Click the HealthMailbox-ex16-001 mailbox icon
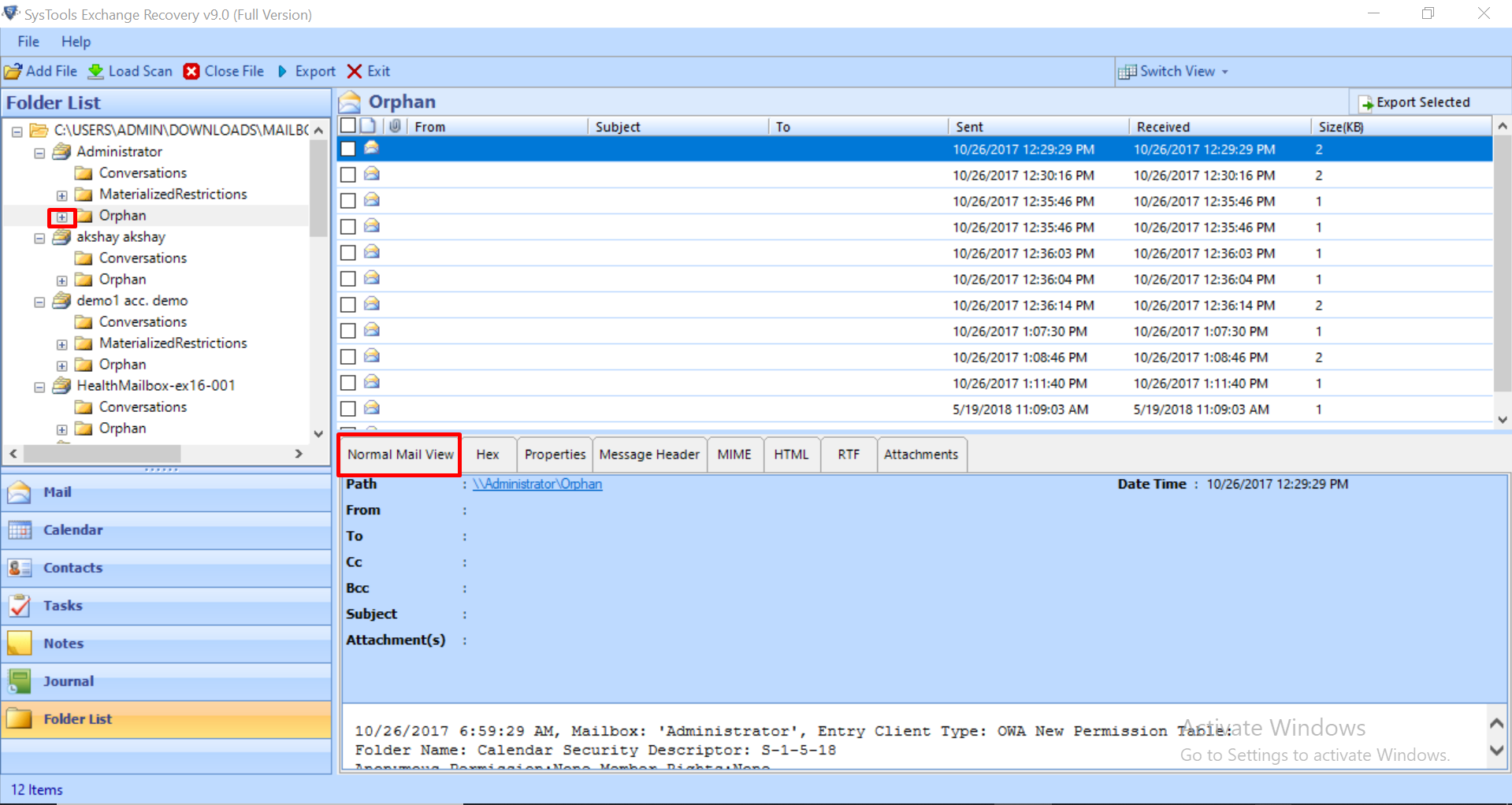Screen dimensions: 1512x805 [61, 385]
